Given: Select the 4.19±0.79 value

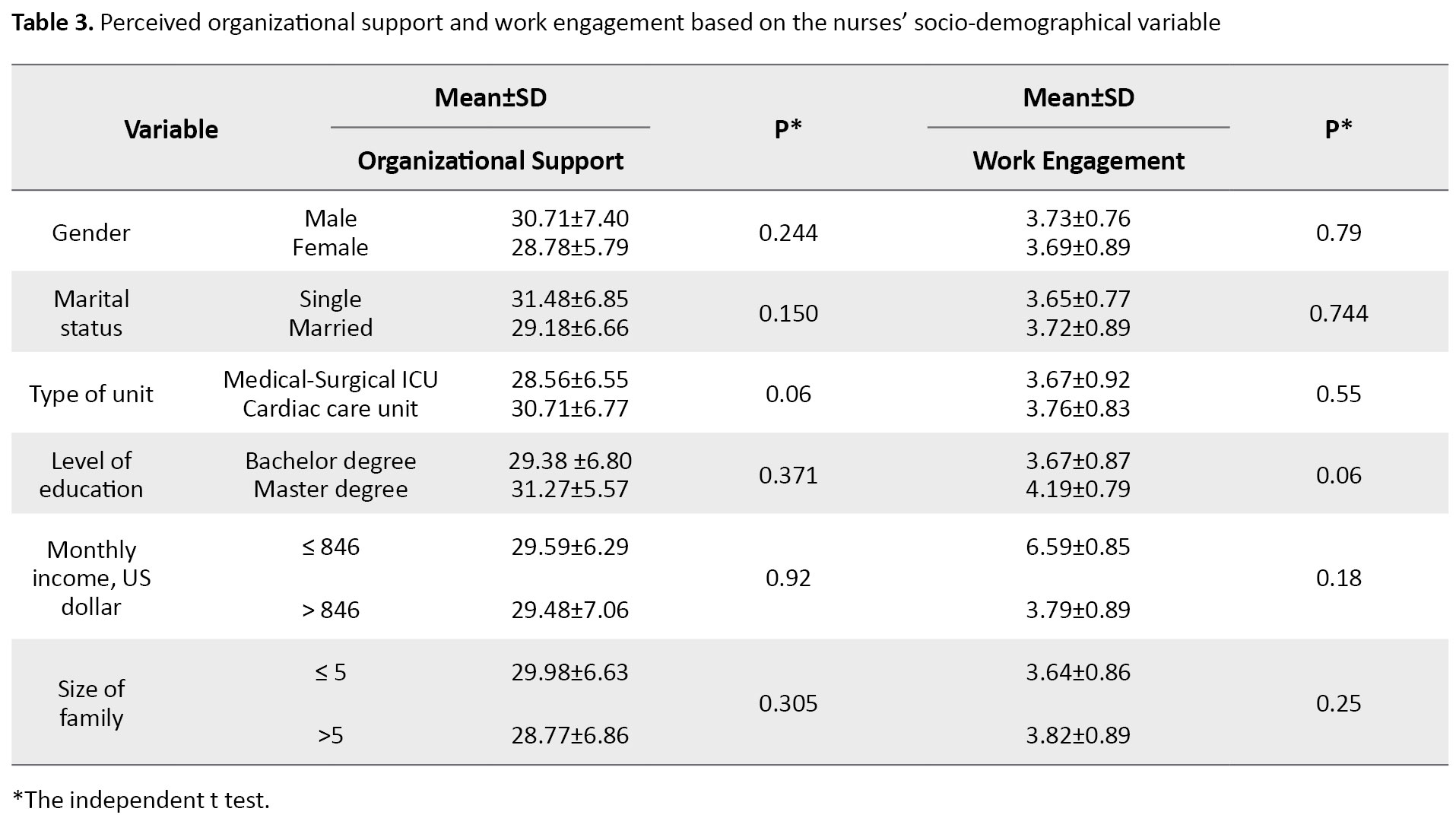Looking at the screenshot, I should pyautogui.click(x=1078, y=489).
